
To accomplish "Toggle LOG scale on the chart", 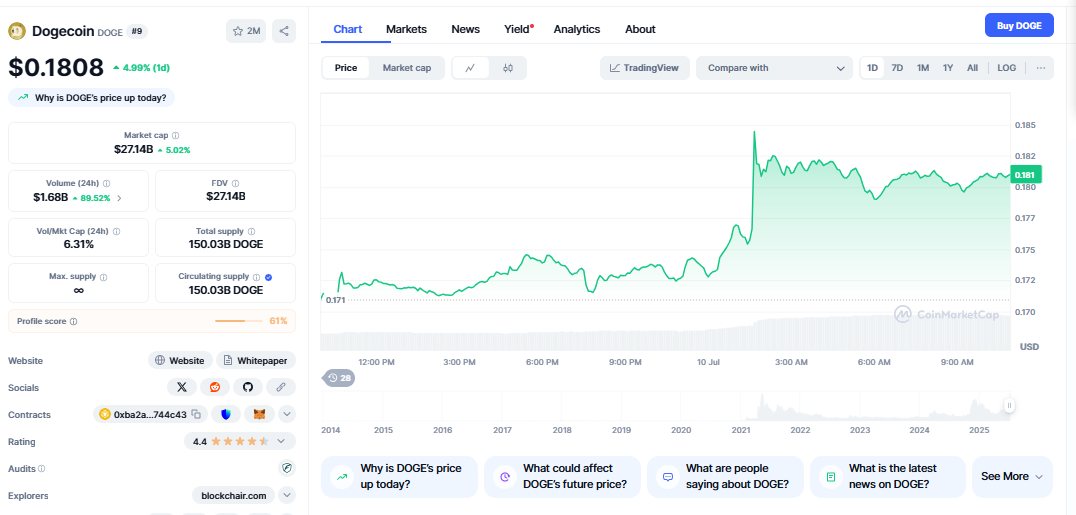I will click(x=1007, y=68).
